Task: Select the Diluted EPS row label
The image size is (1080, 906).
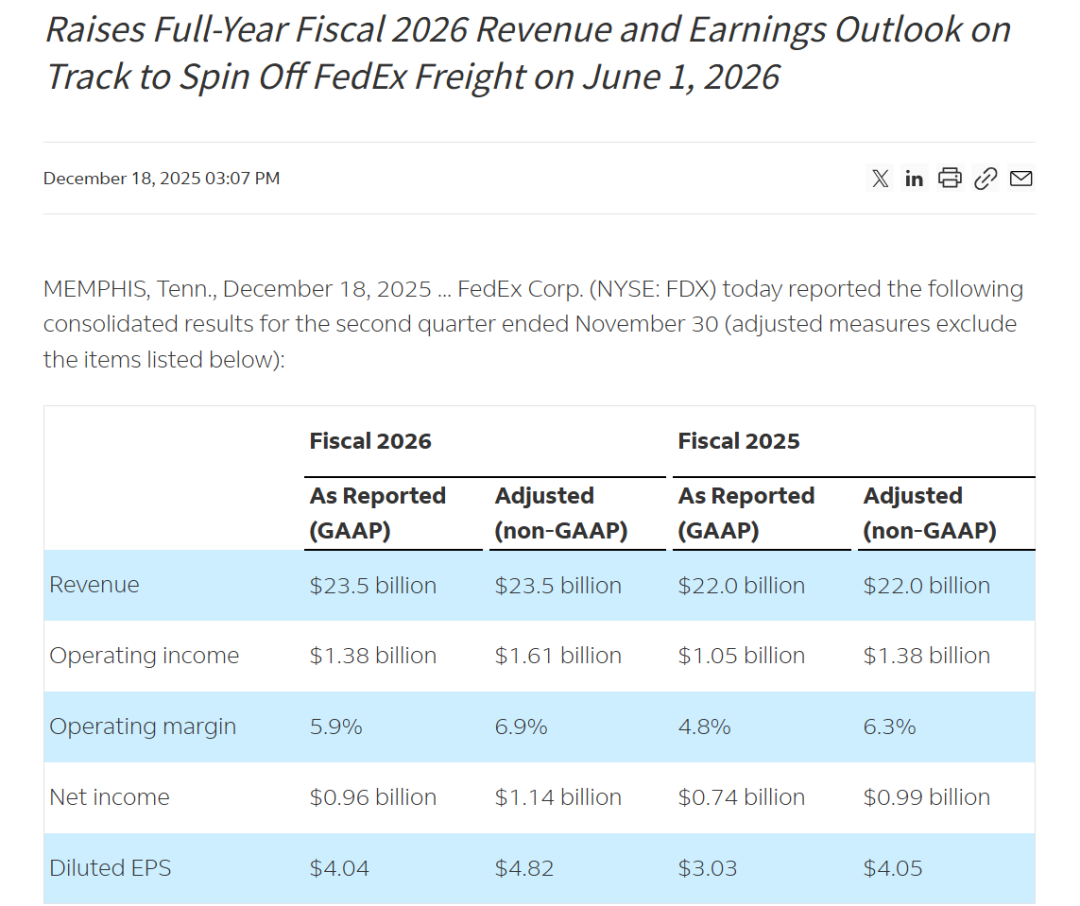Action: (x=110, y=868)
